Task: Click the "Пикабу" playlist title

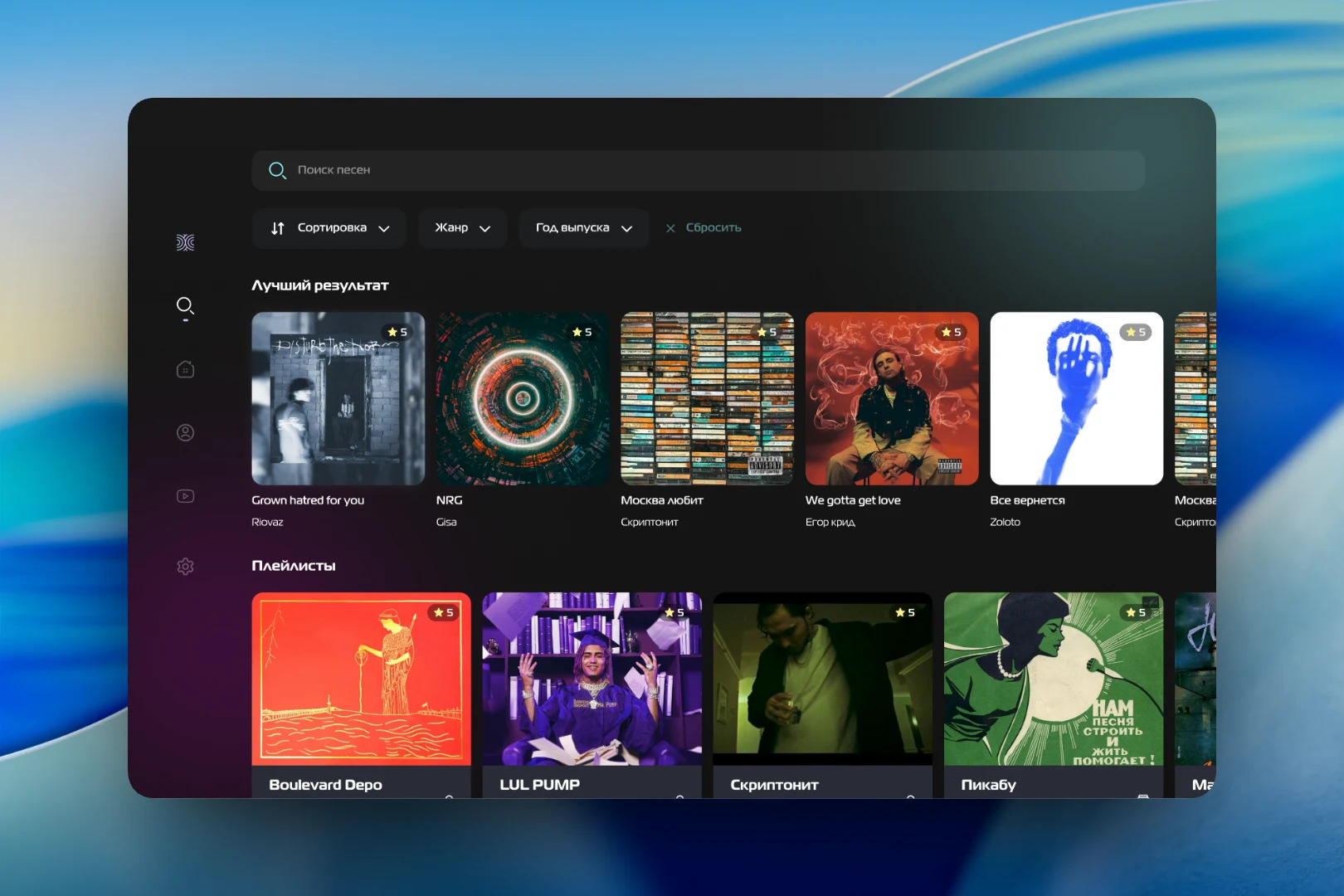Action: tap(988, 785)
